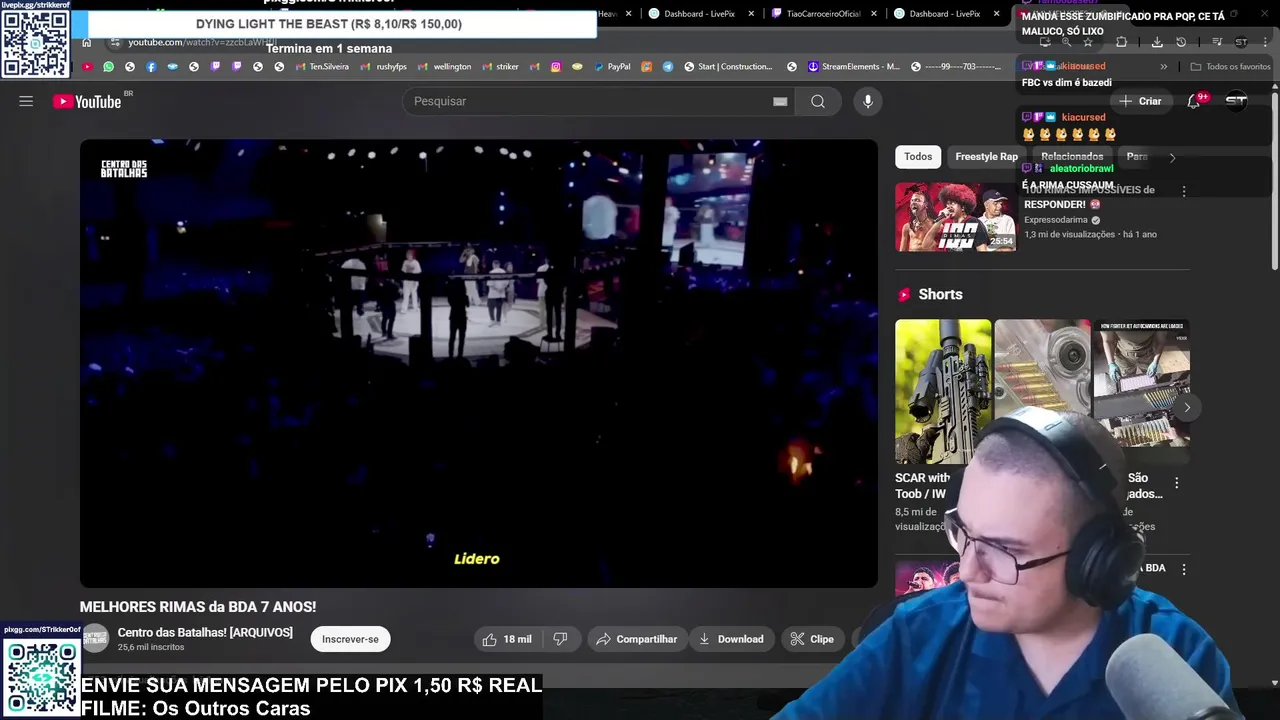The image size is (1280, 720).
Task: Open the StreamElements bookmark
Action: (853, 67)
